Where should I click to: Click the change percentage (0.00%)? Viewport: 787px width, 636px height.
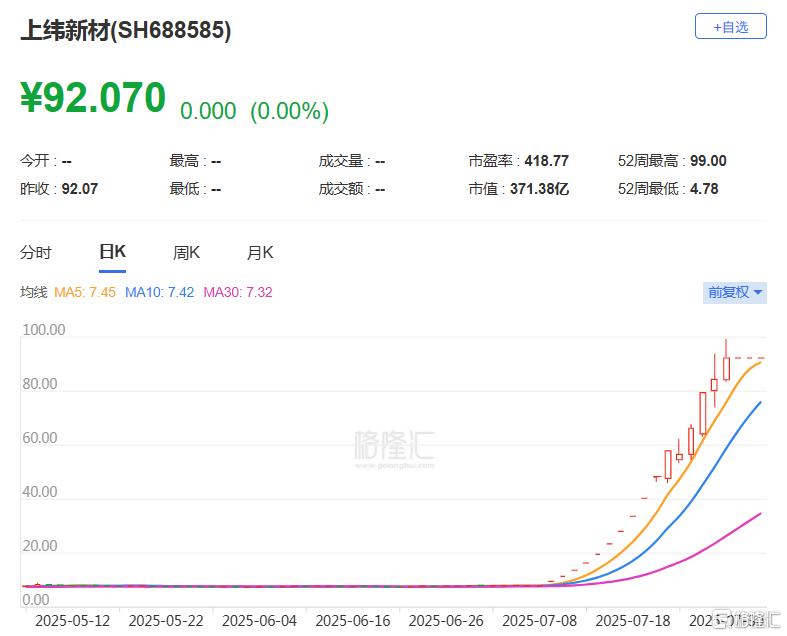pyautogui.click(x=290, y=110)
